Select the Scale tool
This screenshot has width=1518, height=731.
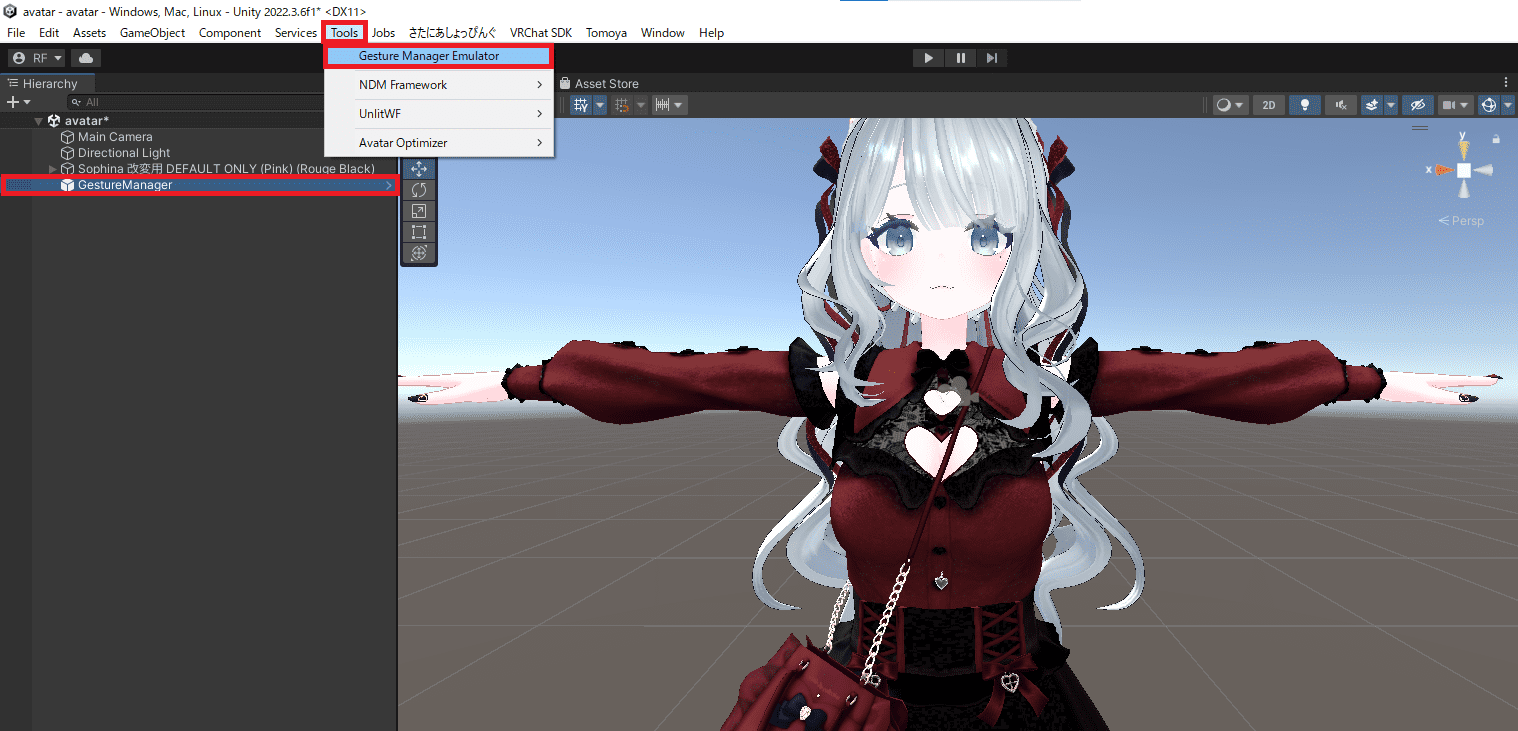coord(419,210)
